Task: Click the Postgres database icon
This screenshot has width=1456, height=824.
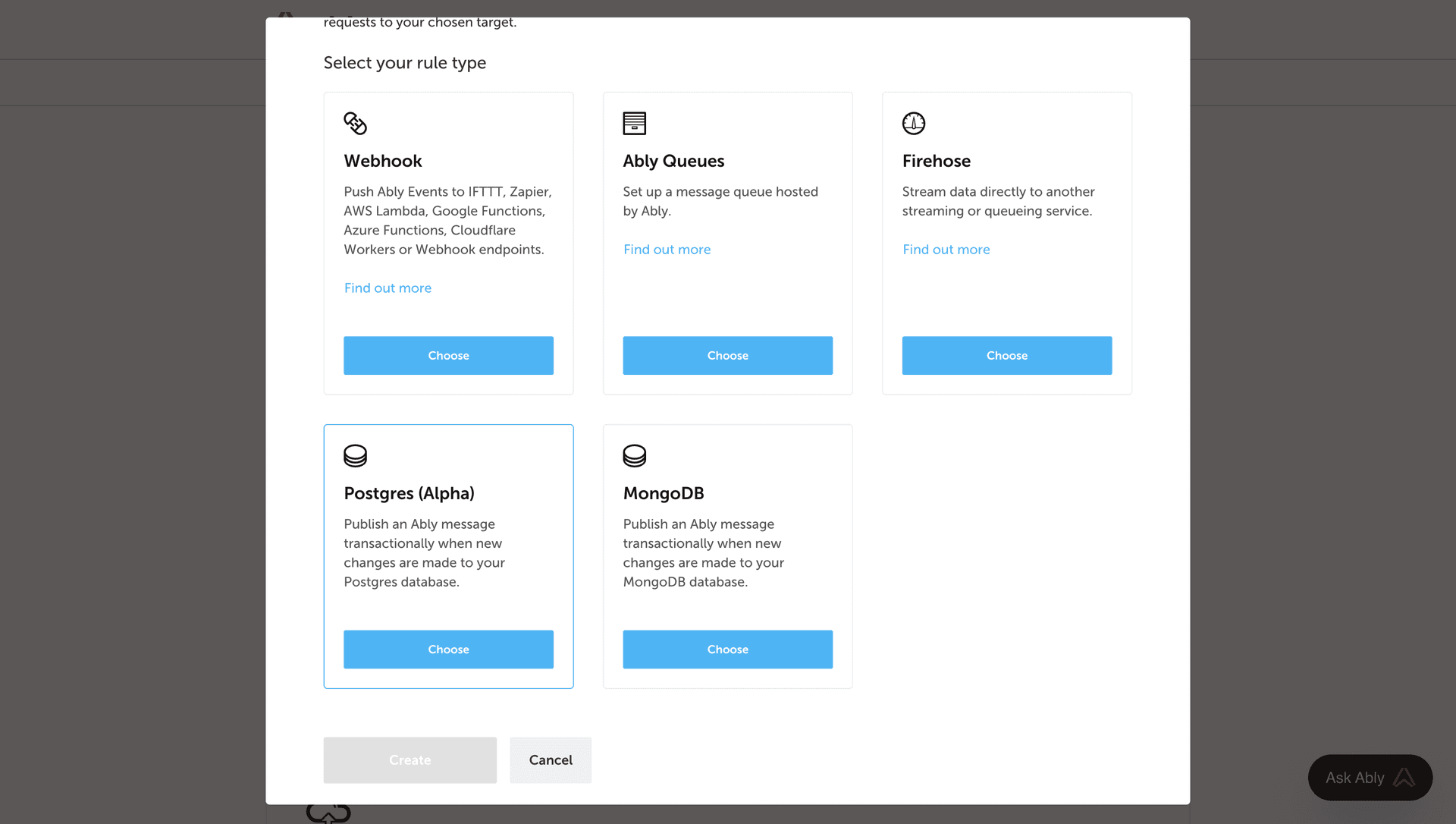Action: [355, 455]
